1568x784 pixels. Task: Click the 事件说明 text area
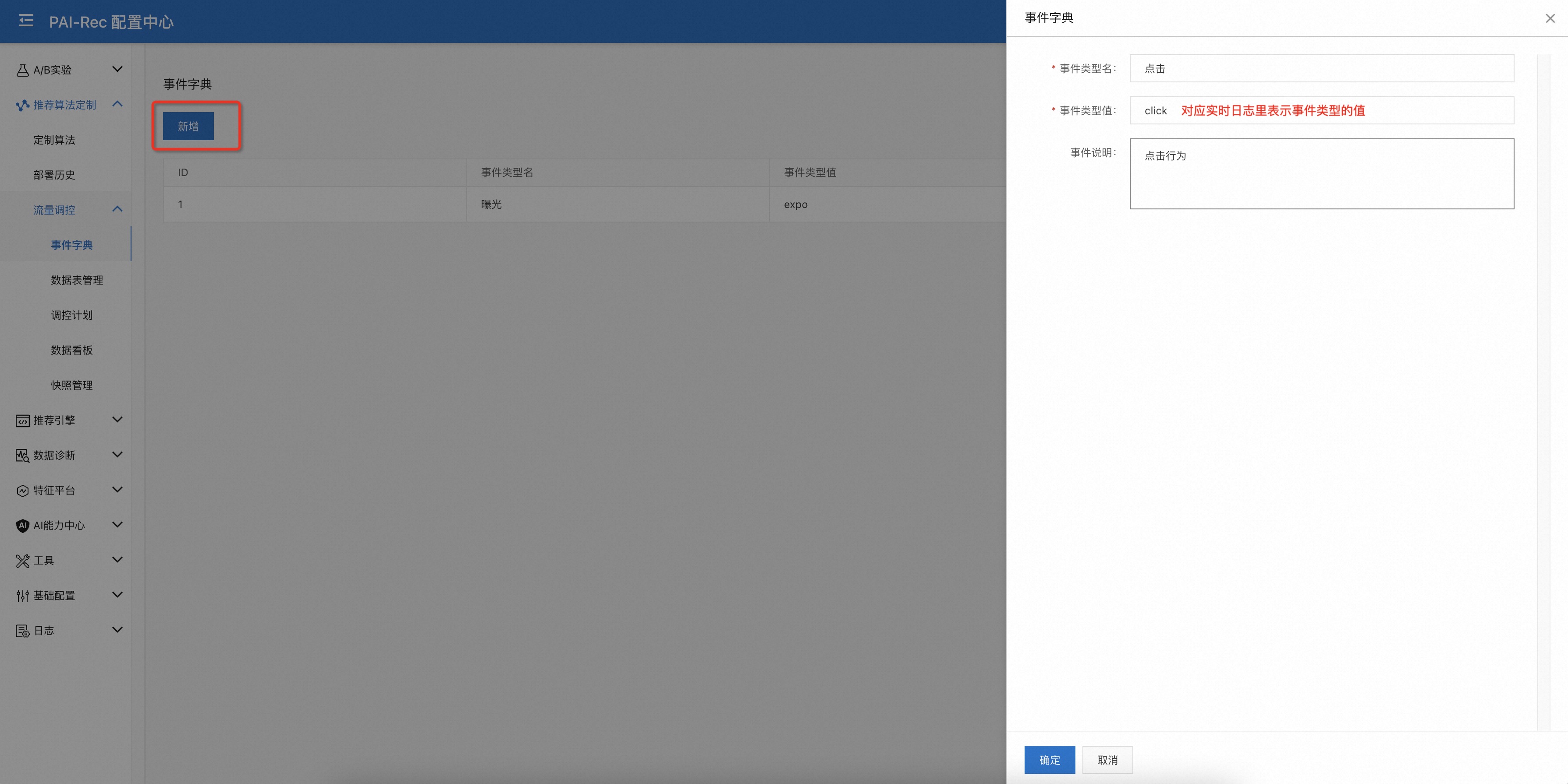pyautogui.click(x=1321, y=174)
